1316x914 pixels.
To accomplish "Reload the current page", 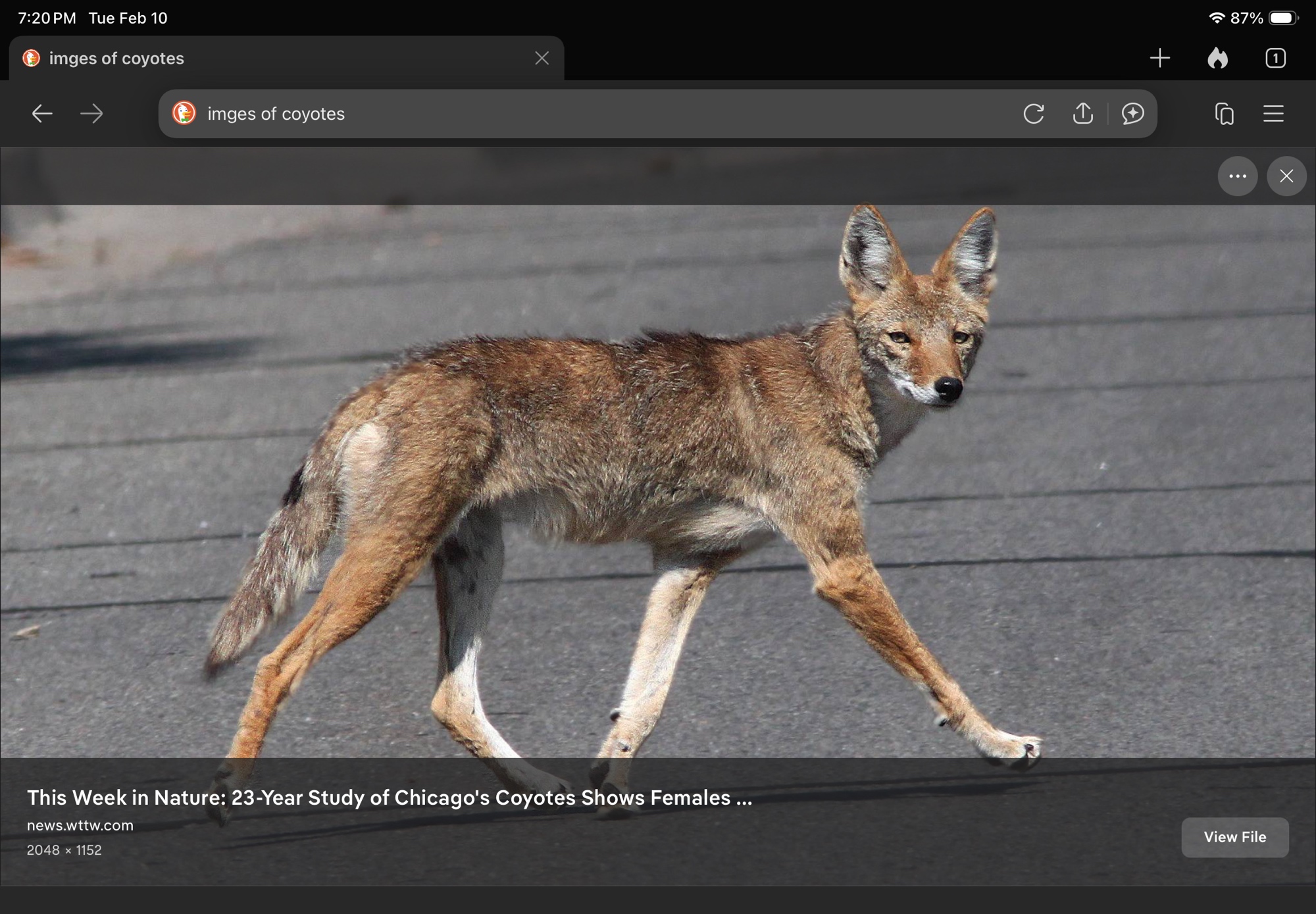I will coord(1033,114).
